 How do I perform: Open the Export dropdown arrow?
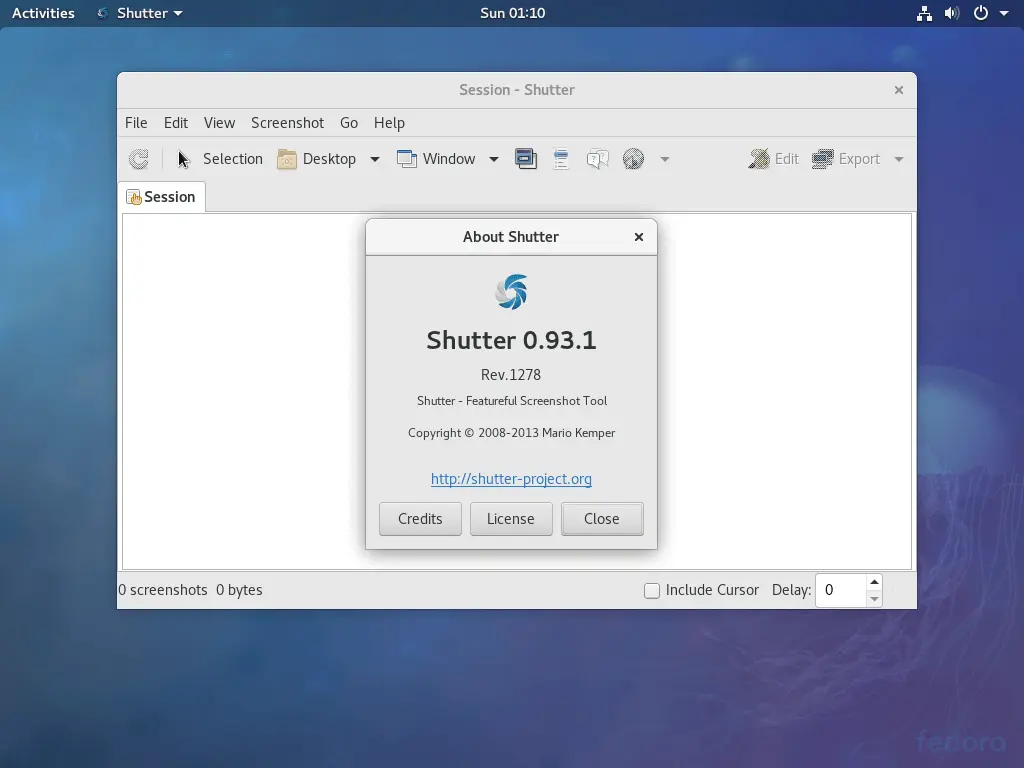coord(899,159)
